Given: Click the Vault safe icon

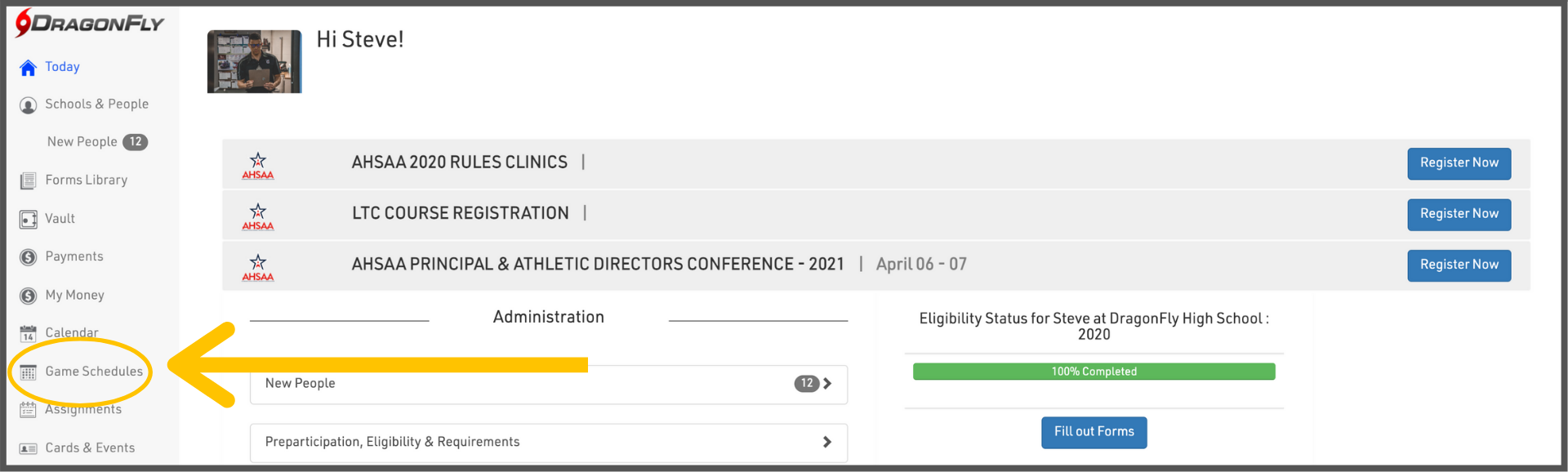Looking at the screenshot, I should (28, 219).
